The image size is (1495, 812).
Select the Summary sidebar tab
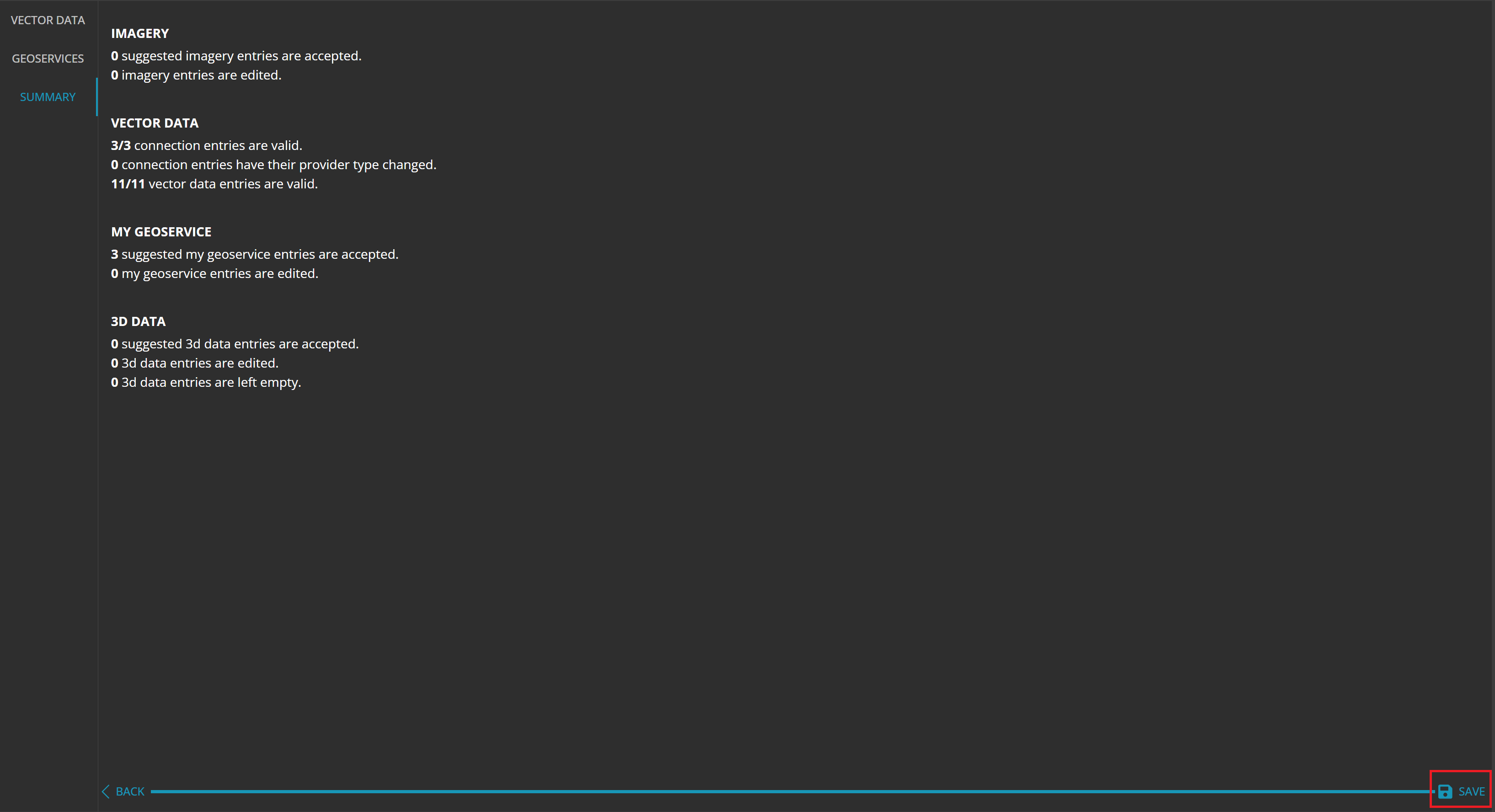pos(48,97)
